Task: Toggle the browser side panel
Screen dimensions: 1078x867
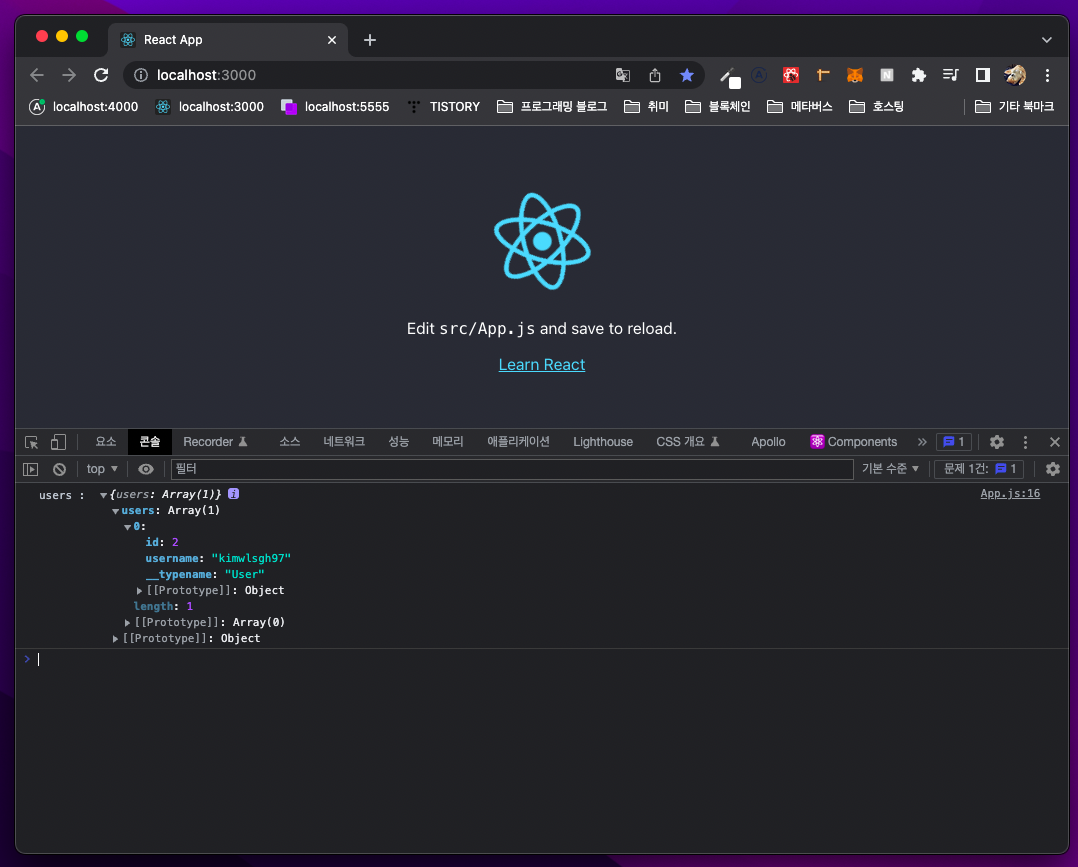Action: [x=982, y=75]
